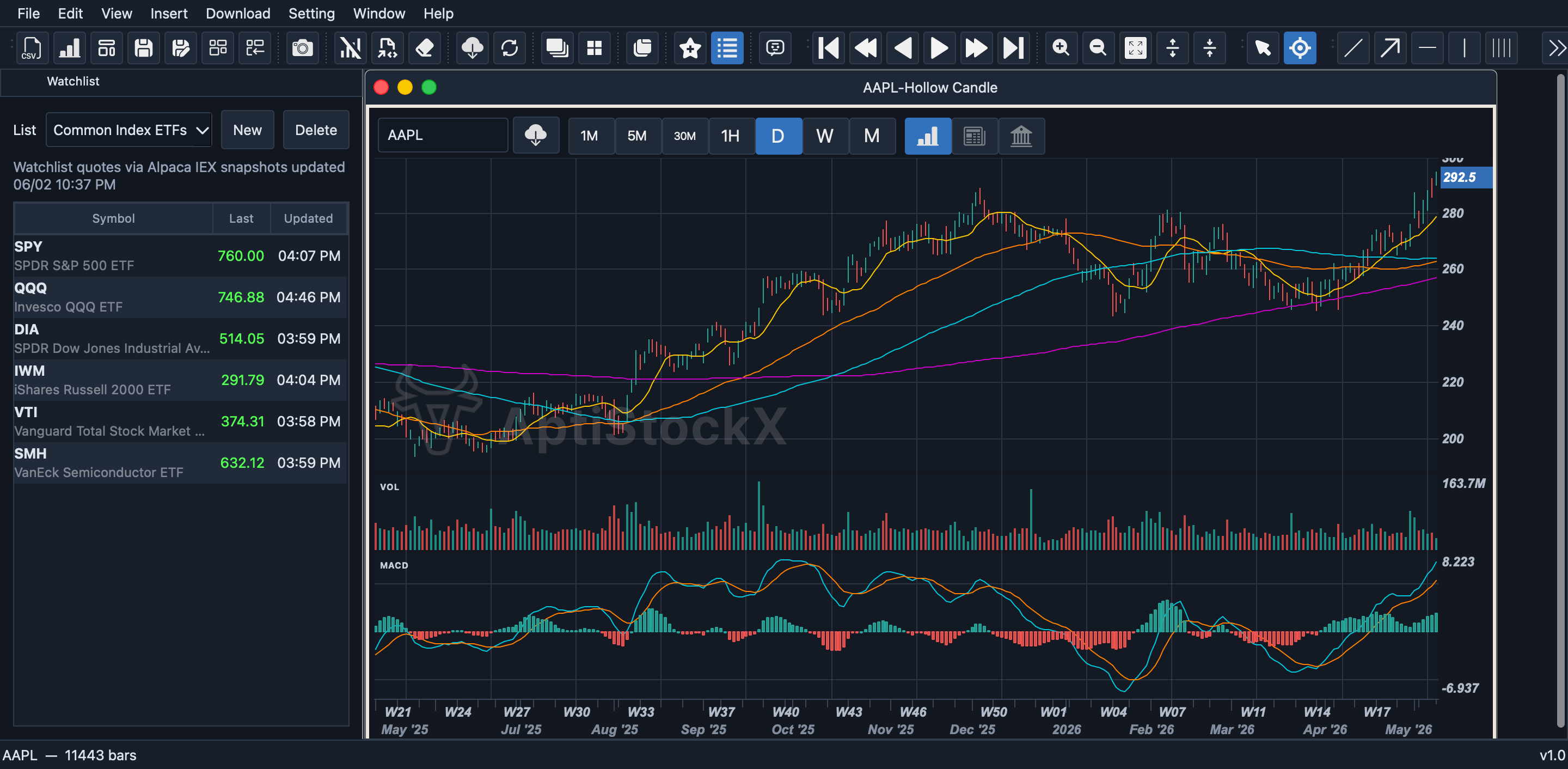The width and height of the screenshot is (1568, 769).
Task: Open the Download menu
Action: click(x=237, y=13)
